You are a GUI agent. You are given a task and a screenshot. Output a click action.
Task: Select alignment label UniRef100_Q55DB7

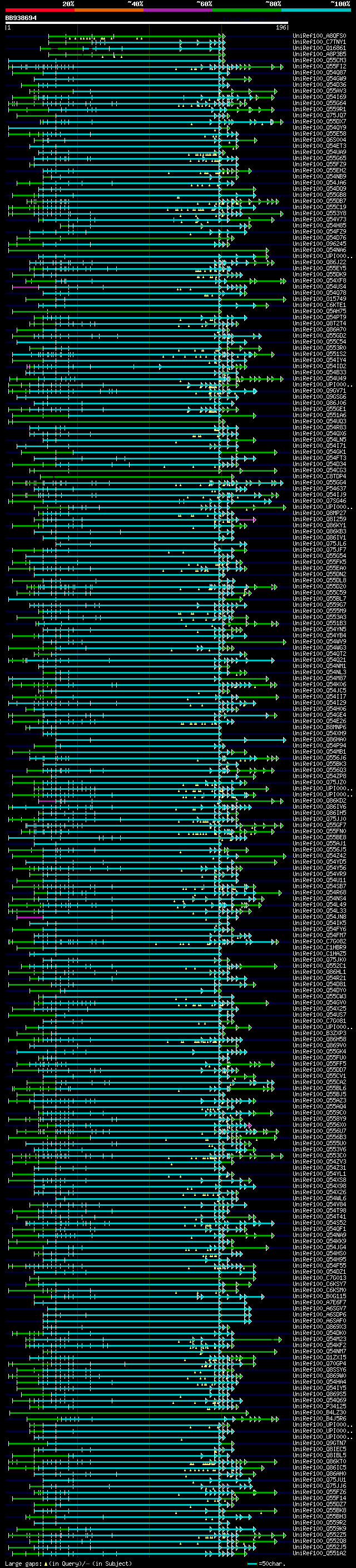[x=319, y=201]
